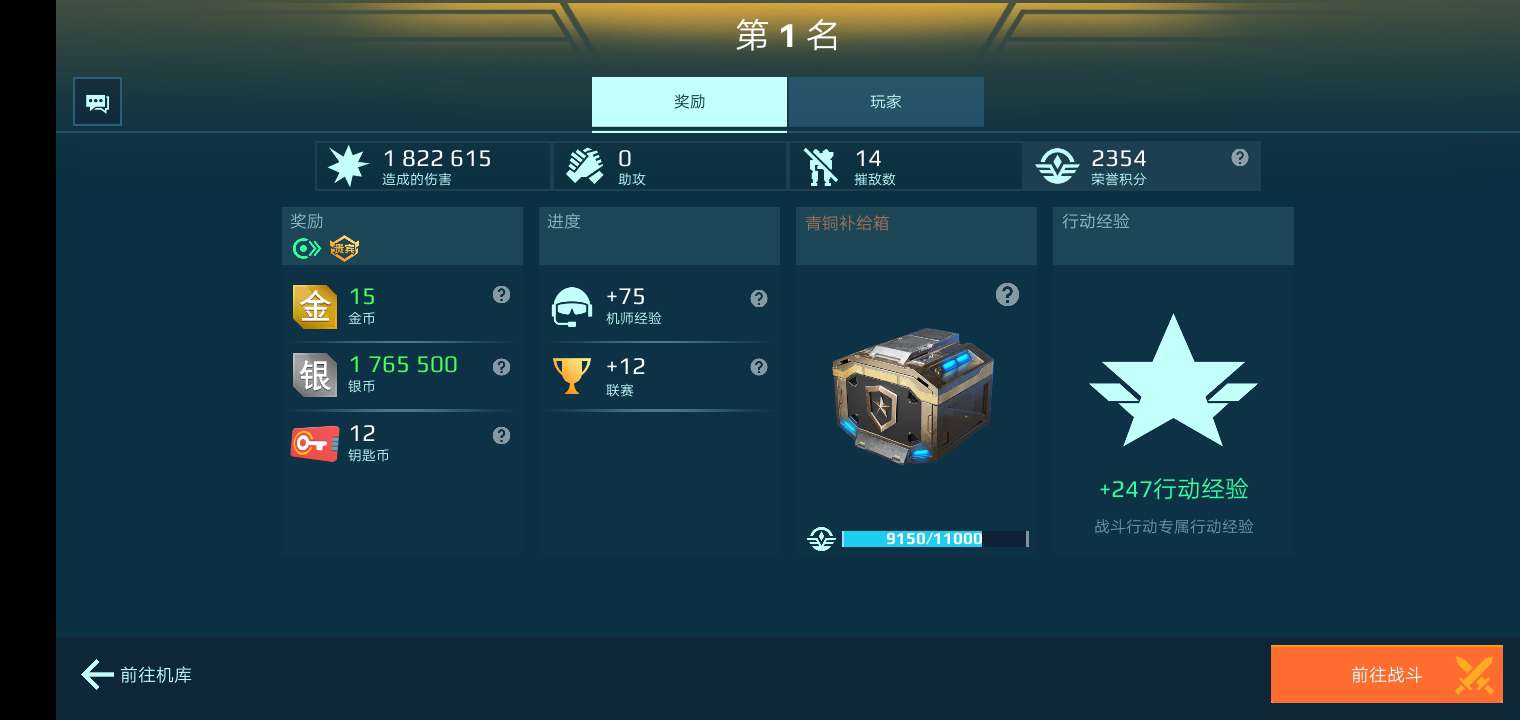Click the pilot helmet experience icon
This screenshot has width=1520, height=720.
[x=571, y=307]
